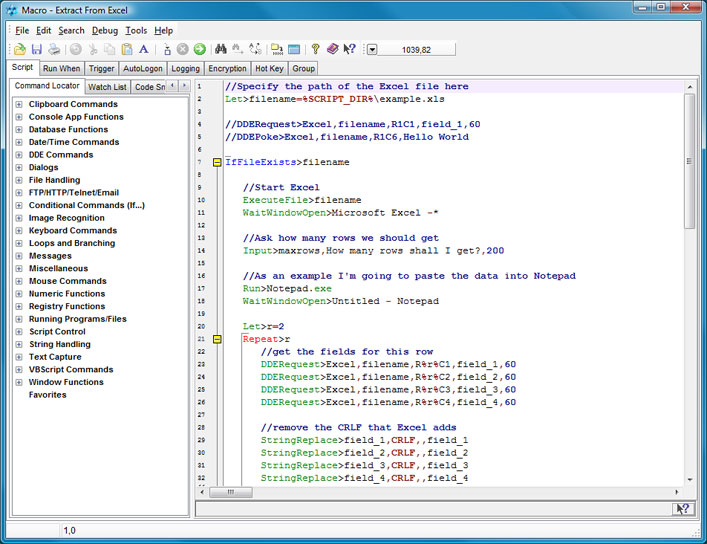Select the Code Snippets panel tab
Screen dimensions: 707x544
tap(149, 87)
